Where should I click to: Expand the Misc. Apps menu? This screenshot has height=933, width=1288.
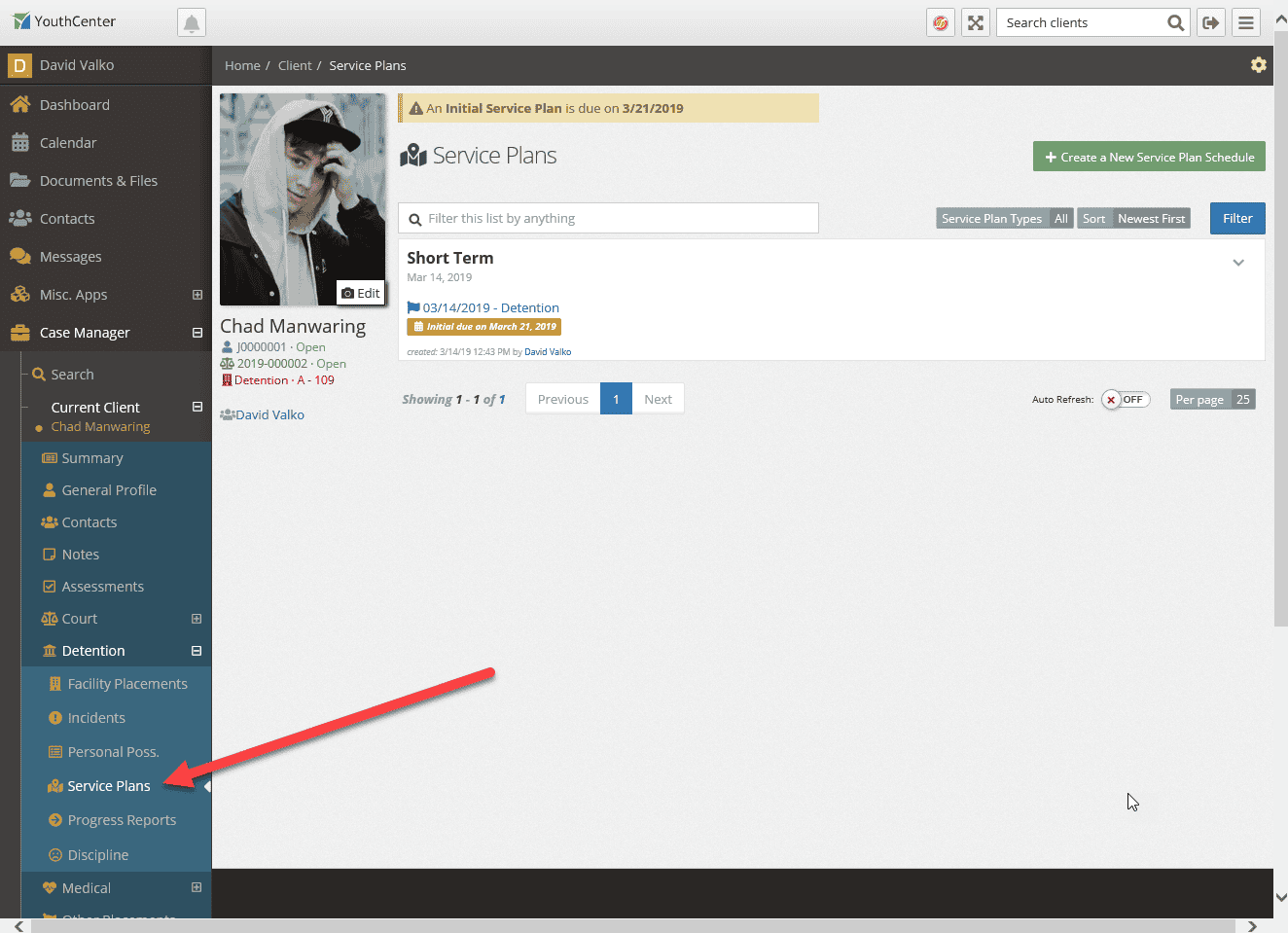197,295
